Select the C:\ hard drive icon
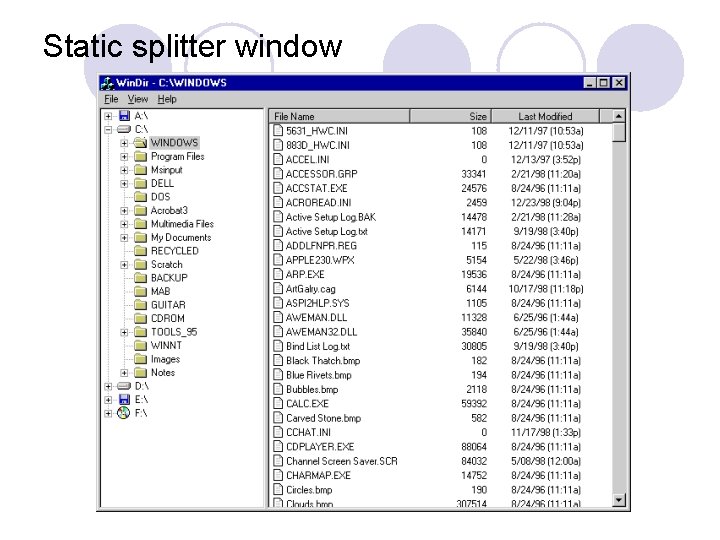This screenshot has width=720, height=540. coord(124,129)
